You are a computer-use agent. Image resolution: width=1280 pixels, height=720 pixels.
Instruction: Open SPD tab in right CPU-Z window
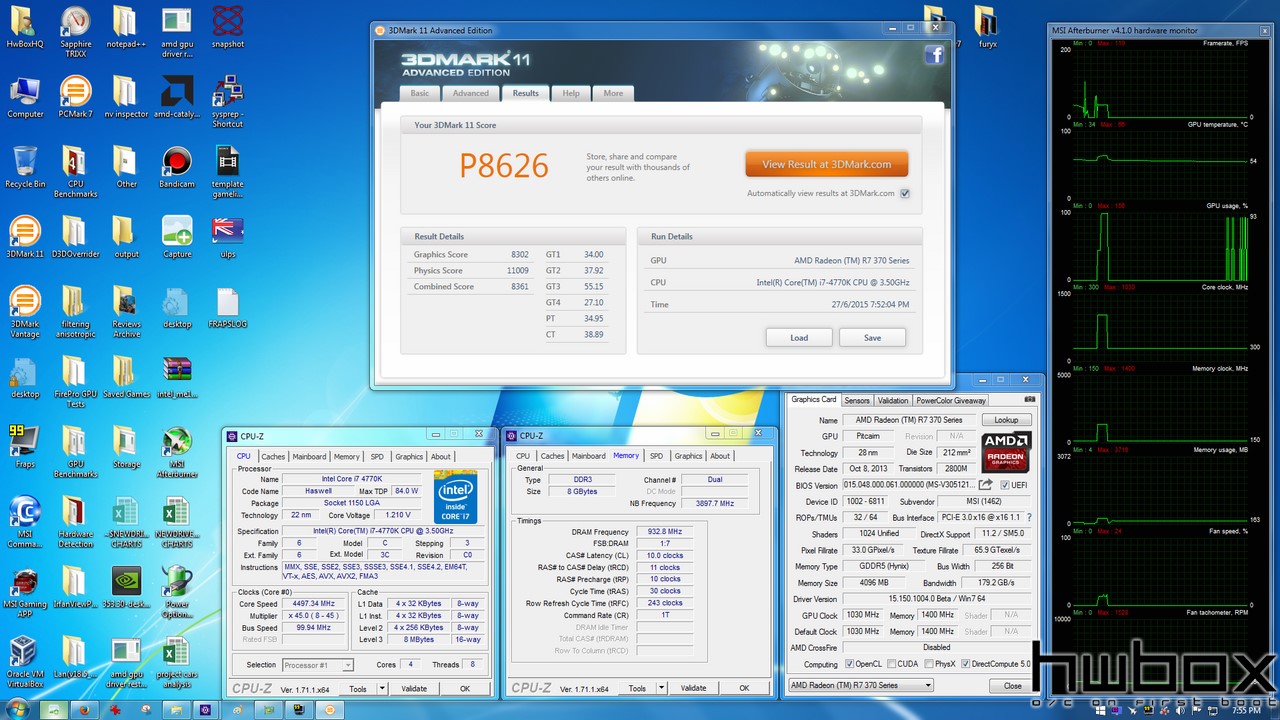point(656,456)
